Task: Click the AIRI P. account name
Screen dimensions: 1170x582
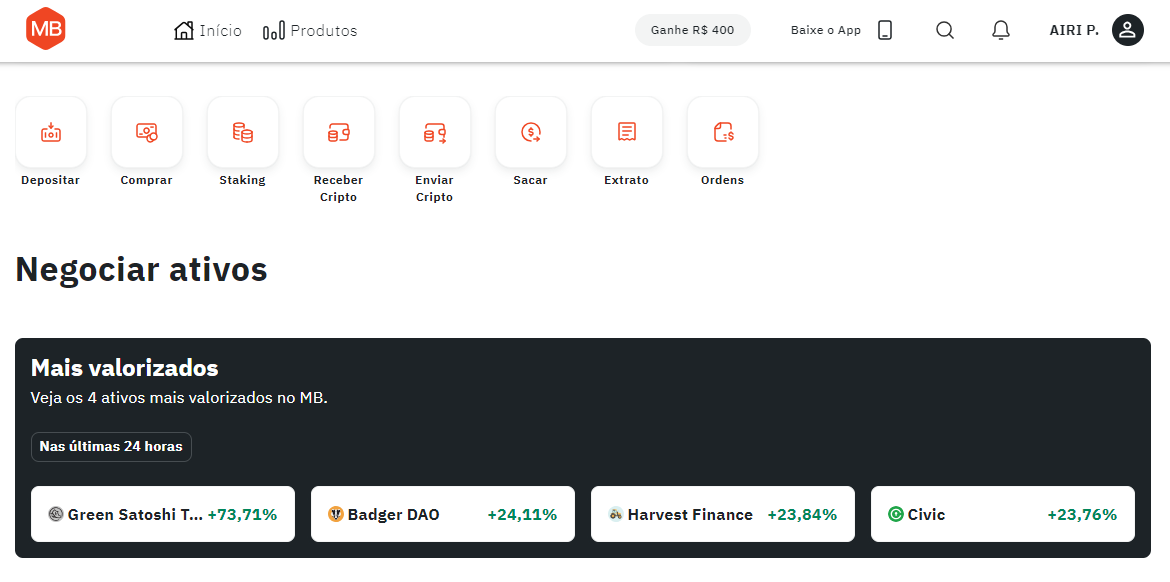Action: click(1074, 31)
